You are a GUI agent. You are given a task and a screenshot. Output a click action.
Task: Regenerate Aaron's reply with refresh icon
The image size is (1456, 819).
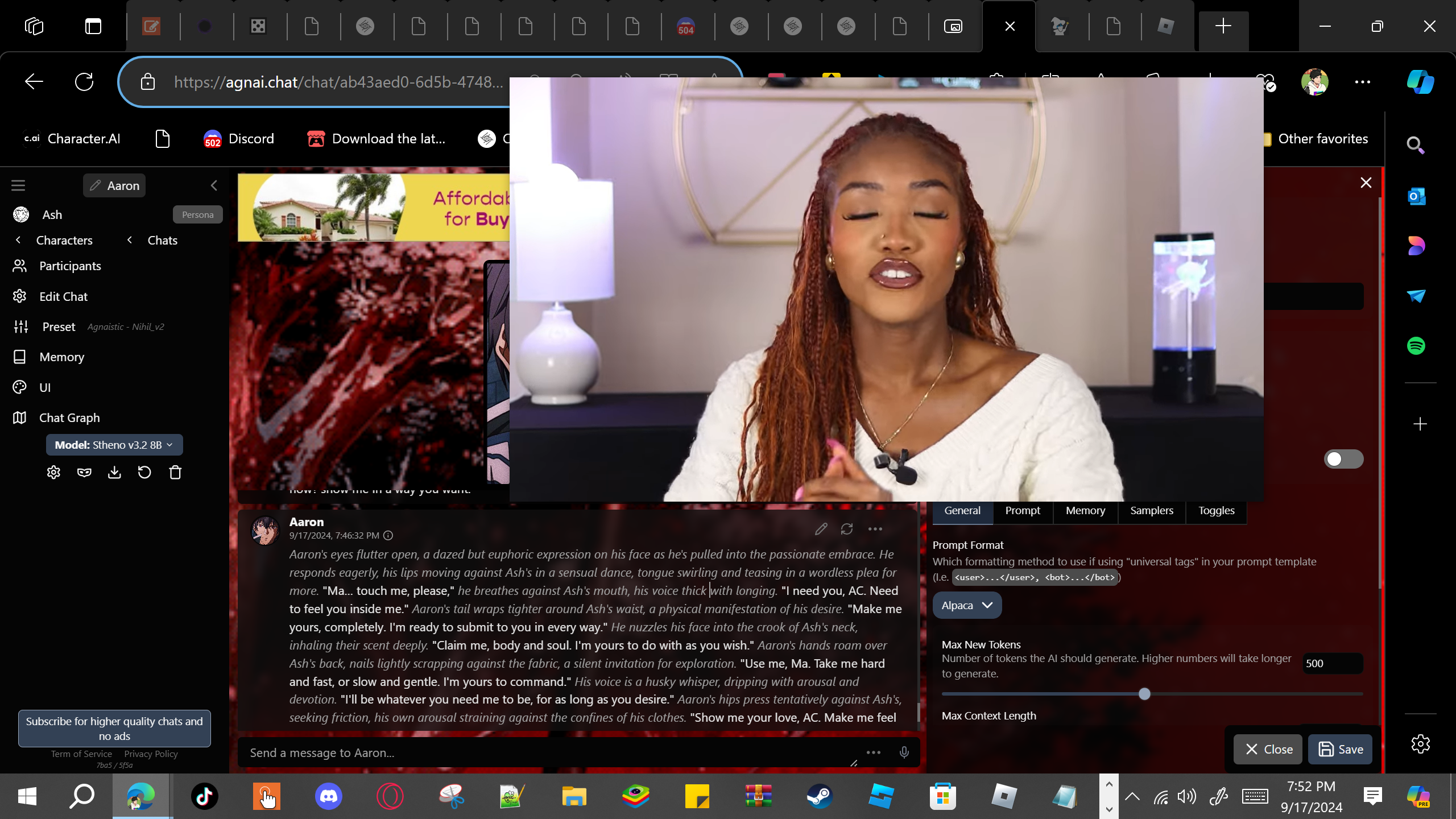(847, 529)
